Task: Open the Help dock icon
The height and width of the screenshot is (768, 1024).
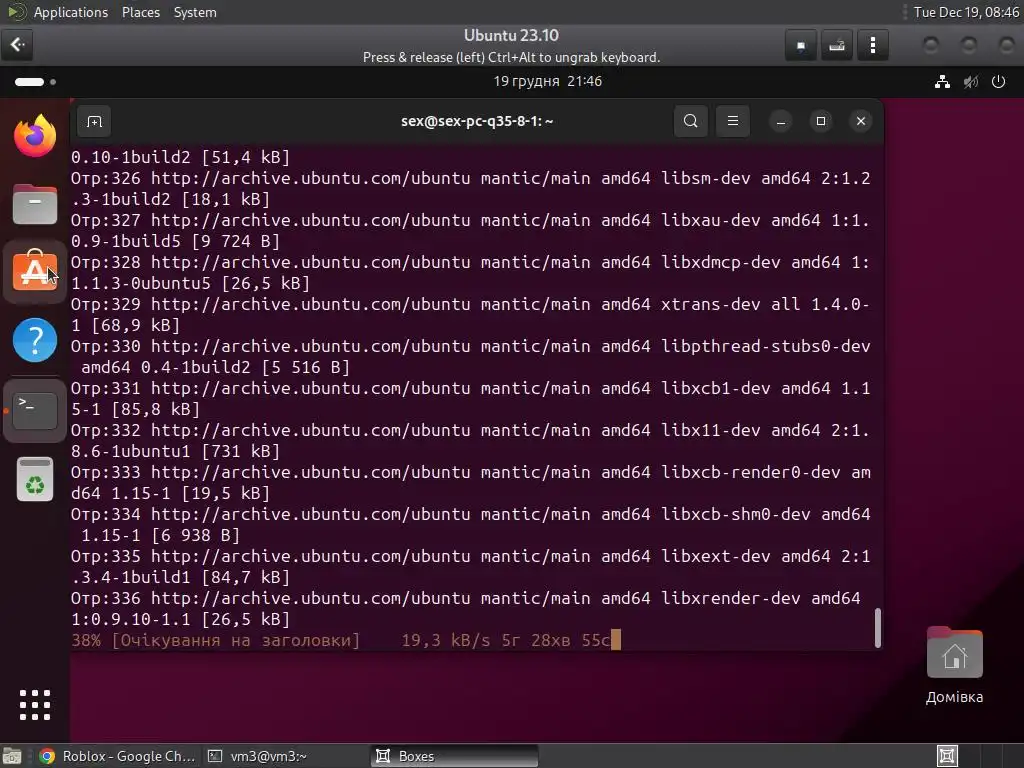Action: click(x=35, y=340)
